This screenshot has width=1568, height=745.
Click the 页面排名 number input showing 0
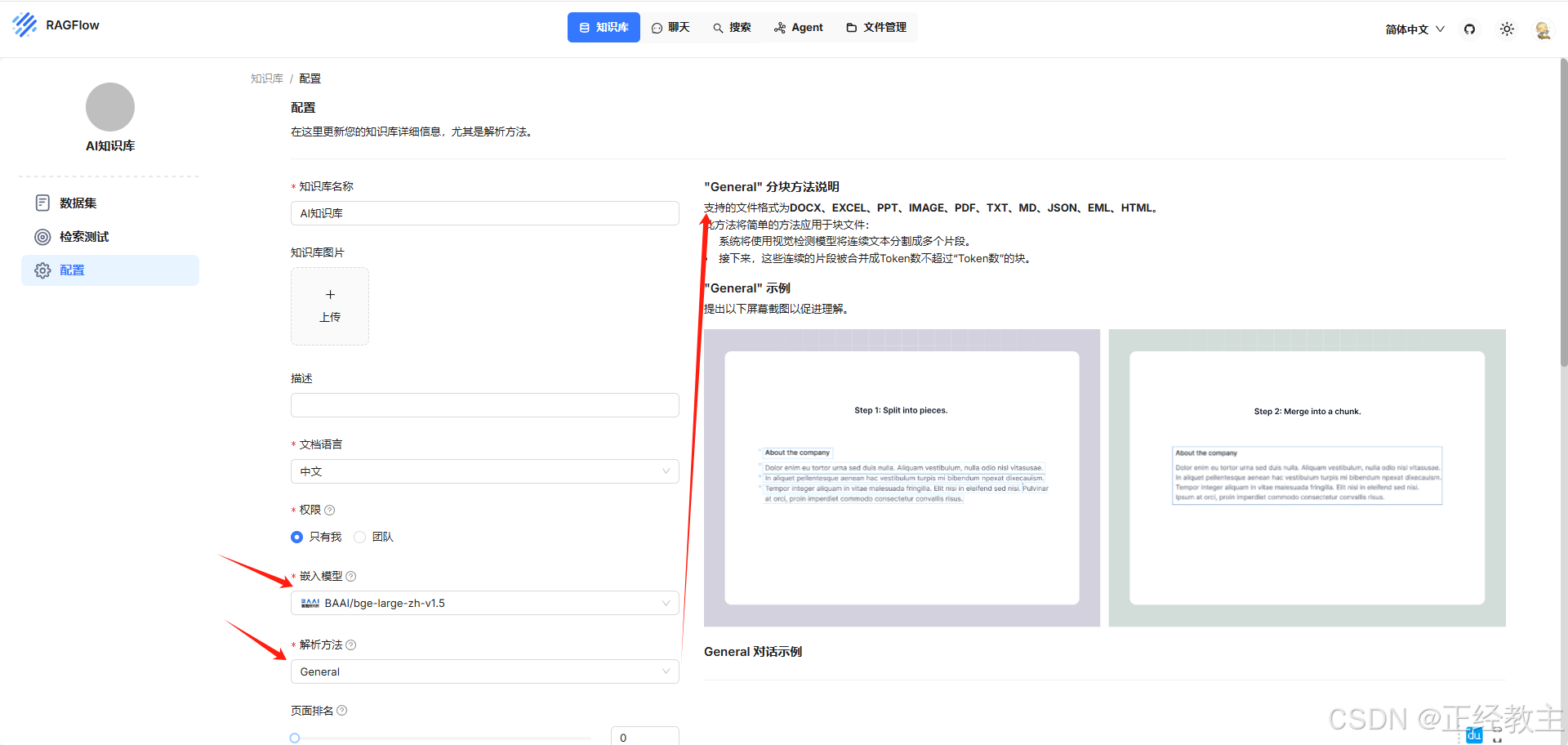tap(645, 736)
